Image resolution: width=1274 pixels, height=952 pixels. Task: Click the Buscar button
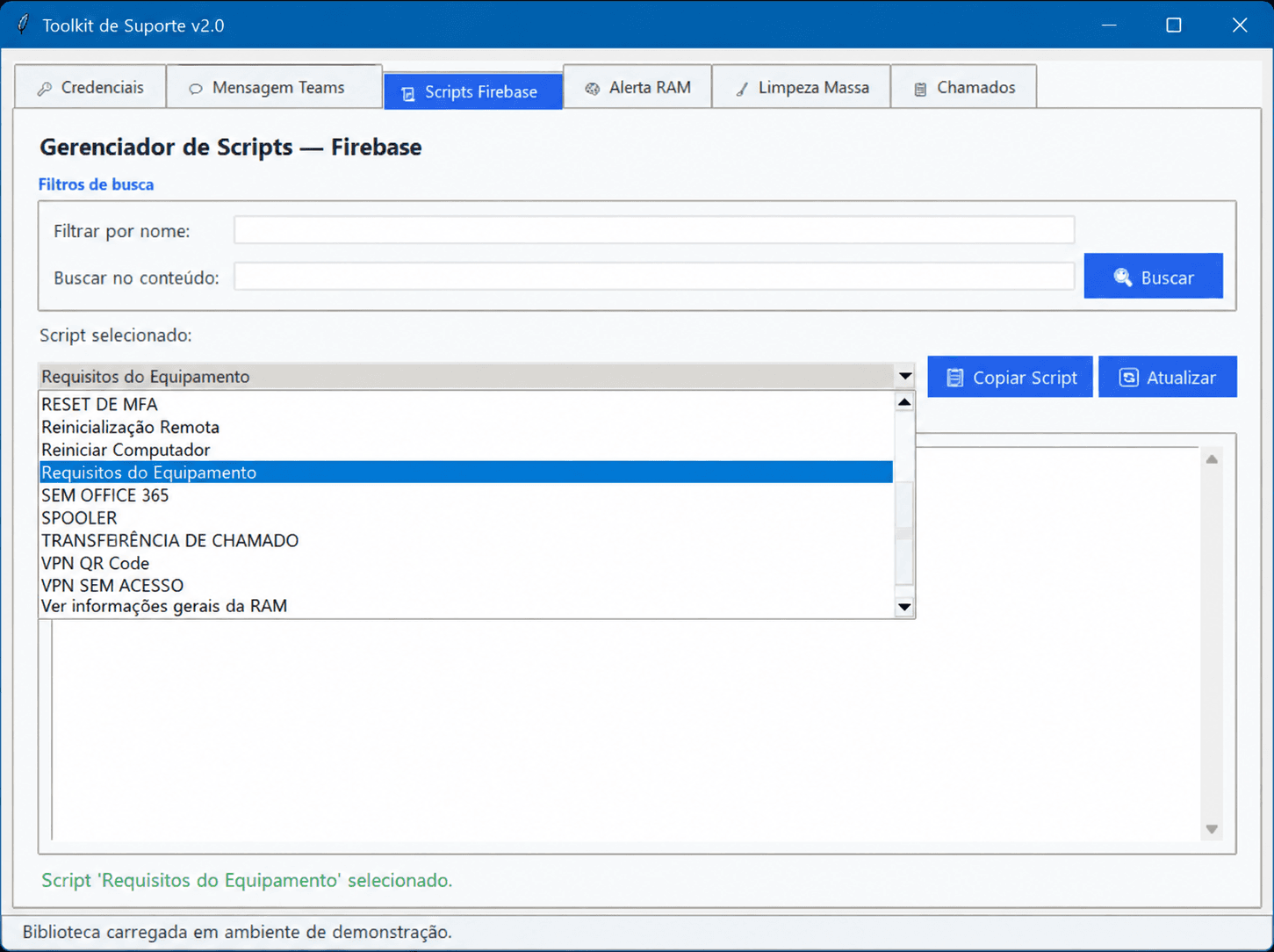(1153, 276)
